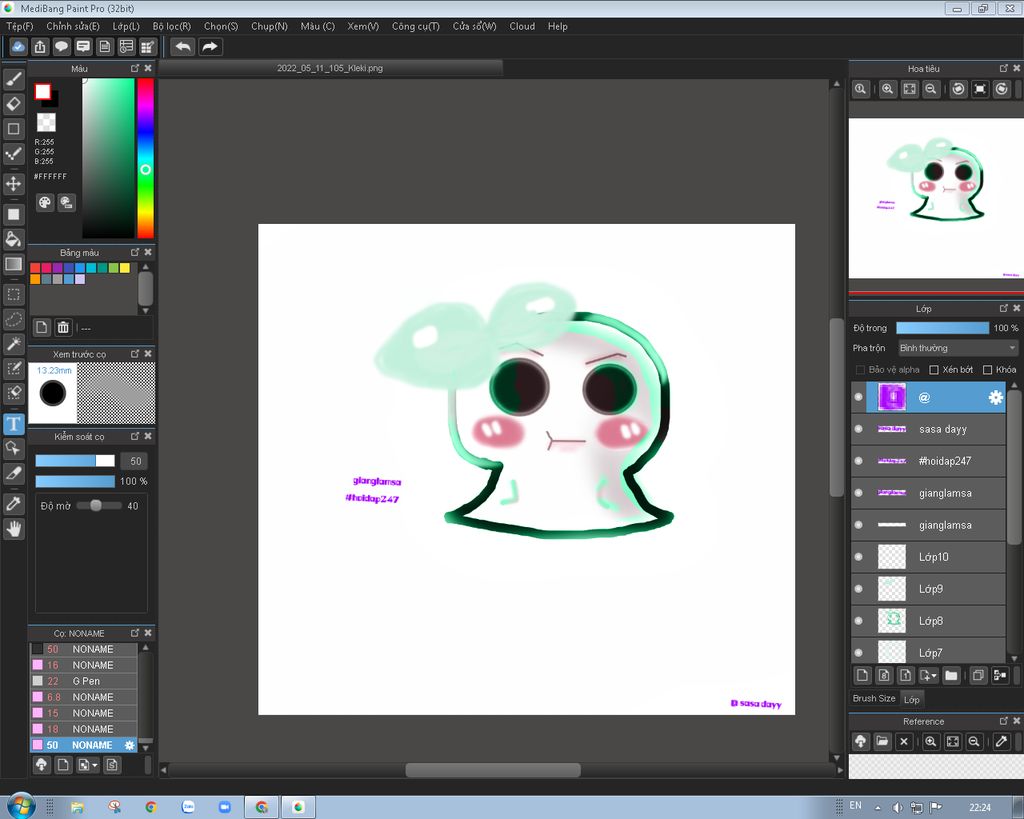Click the document tab 2022_05_11_105_Kleki.png
This screenshot has width=1024, height=819.
(x=330, y=68)
